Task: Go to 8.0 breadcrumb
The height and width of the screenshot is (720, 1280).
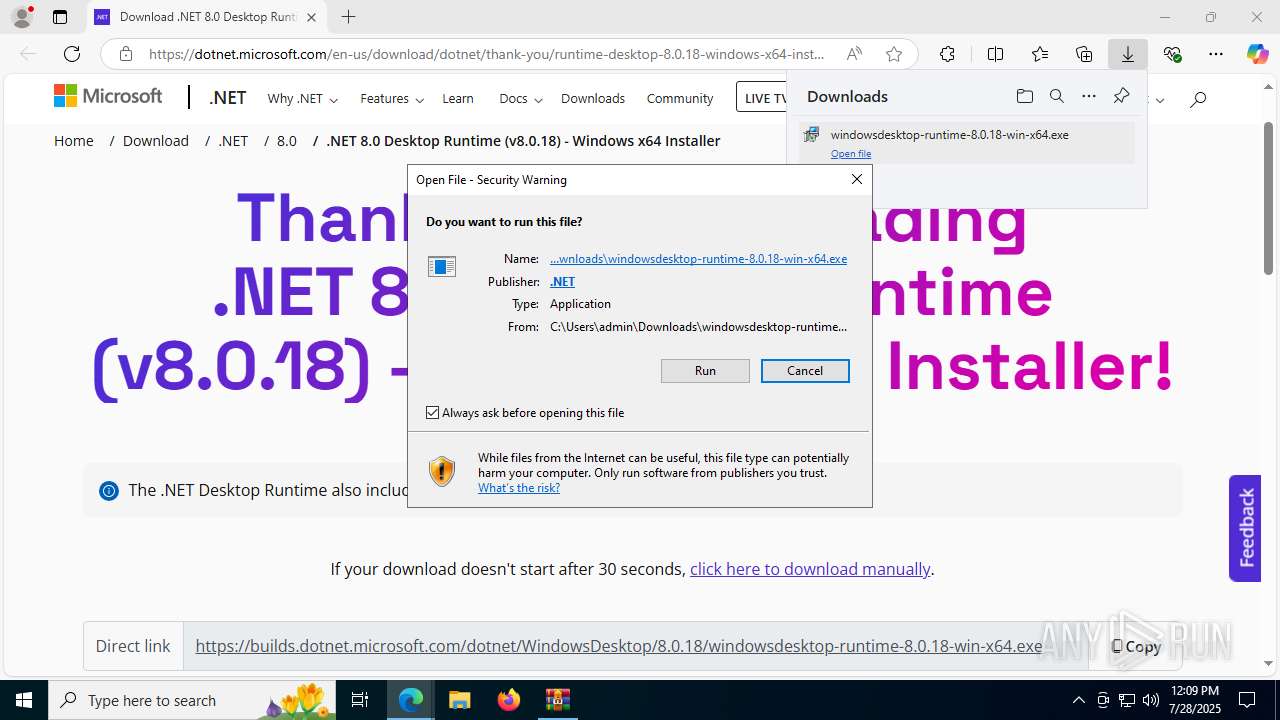Action: (x=287, y=141)
